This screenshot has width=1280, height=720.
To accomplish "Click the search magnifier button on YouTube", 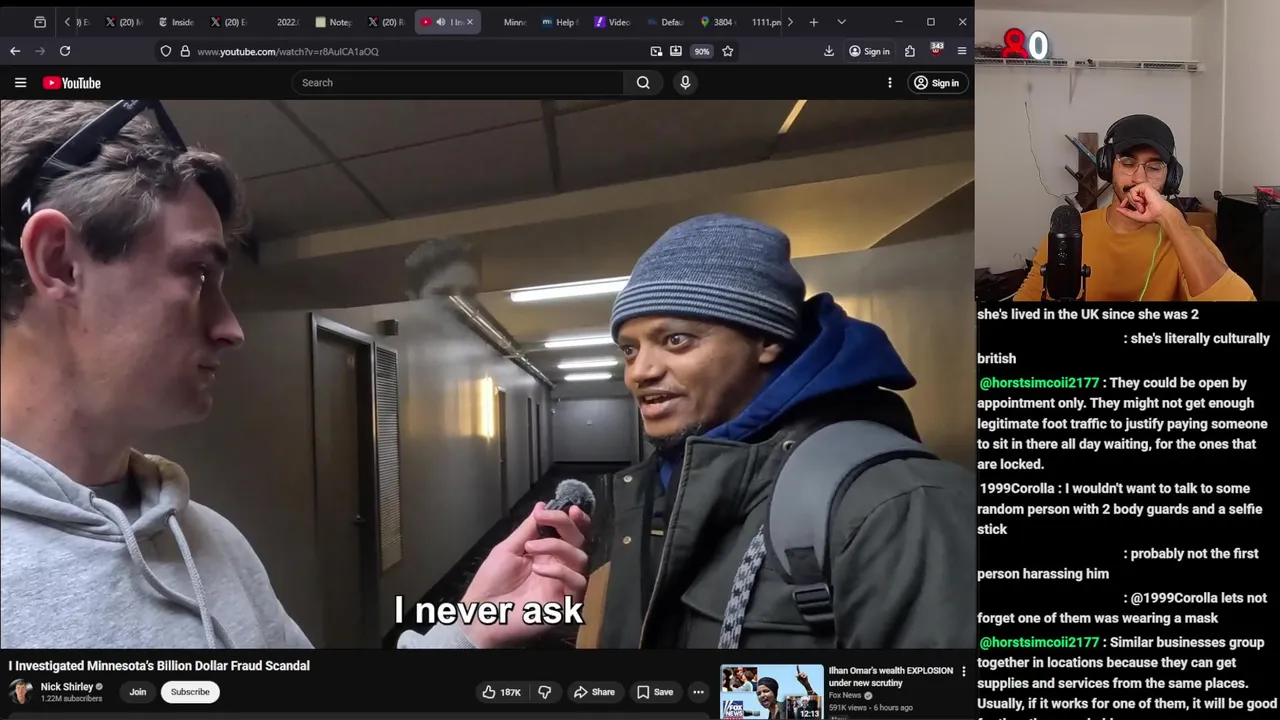I will click(643, 83).
